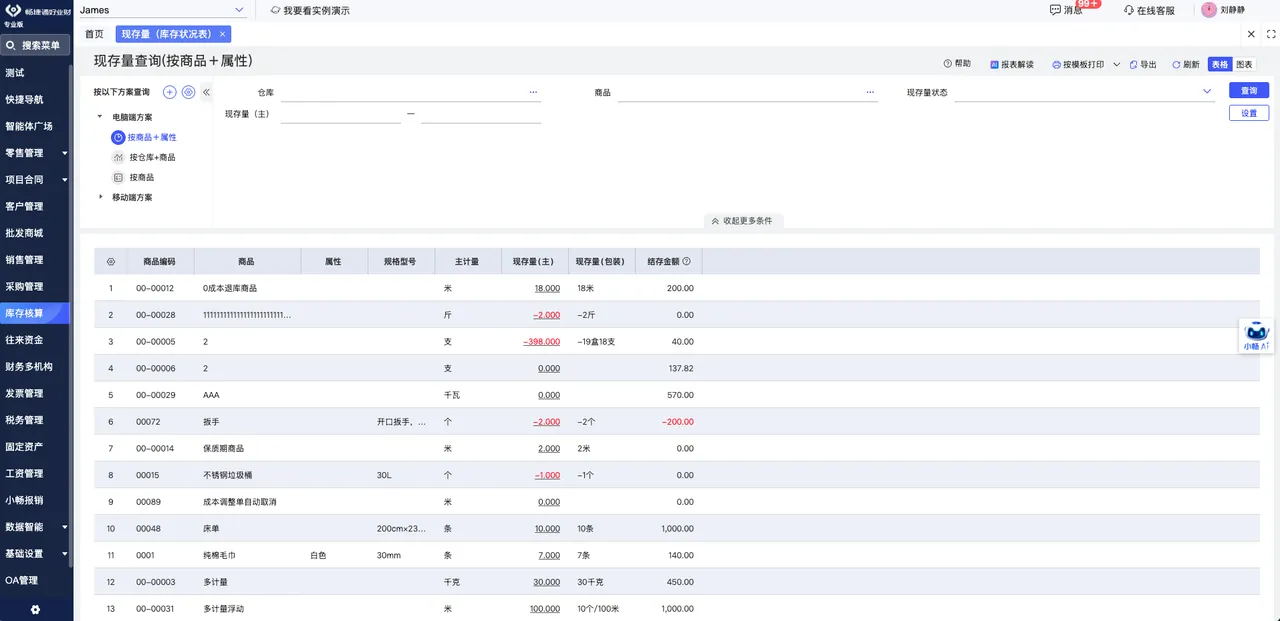The width and height of the screenshot is (1280, 621).
Task: Expand 数据智能 sidebar menu
Action: 65,526
